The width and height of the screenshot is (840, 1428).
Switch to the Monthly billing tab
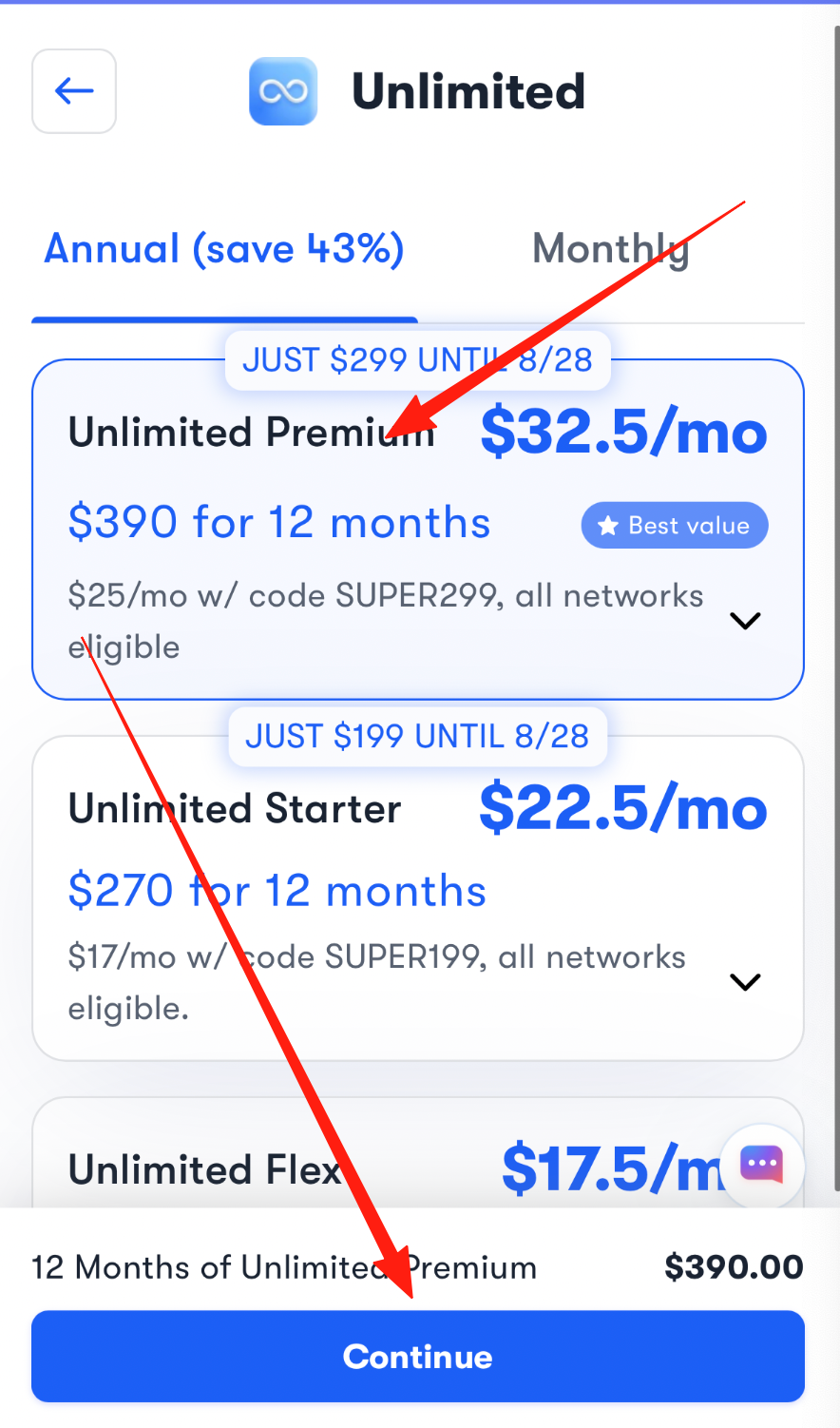tap(610, 249)
